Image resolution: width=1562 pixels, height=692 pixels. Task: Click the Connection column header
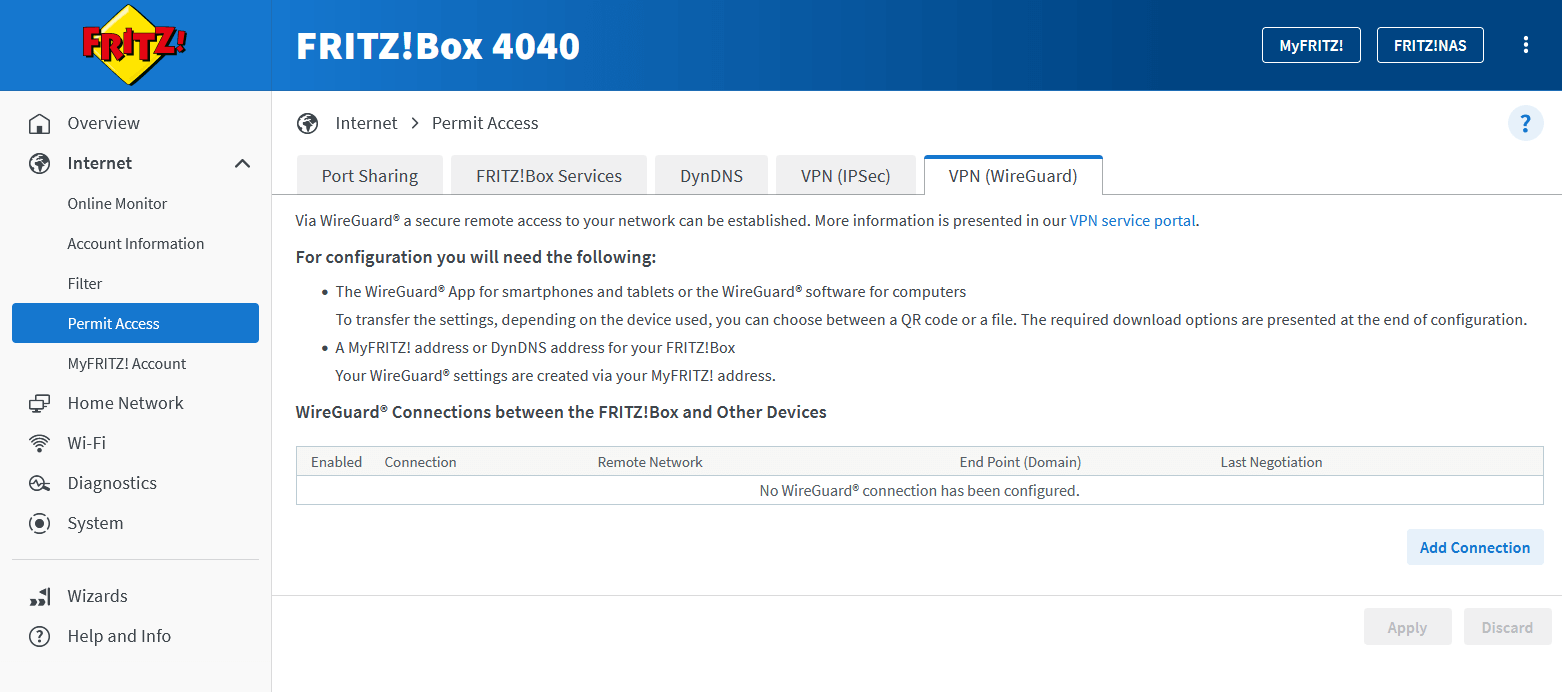tap(420, 462)
